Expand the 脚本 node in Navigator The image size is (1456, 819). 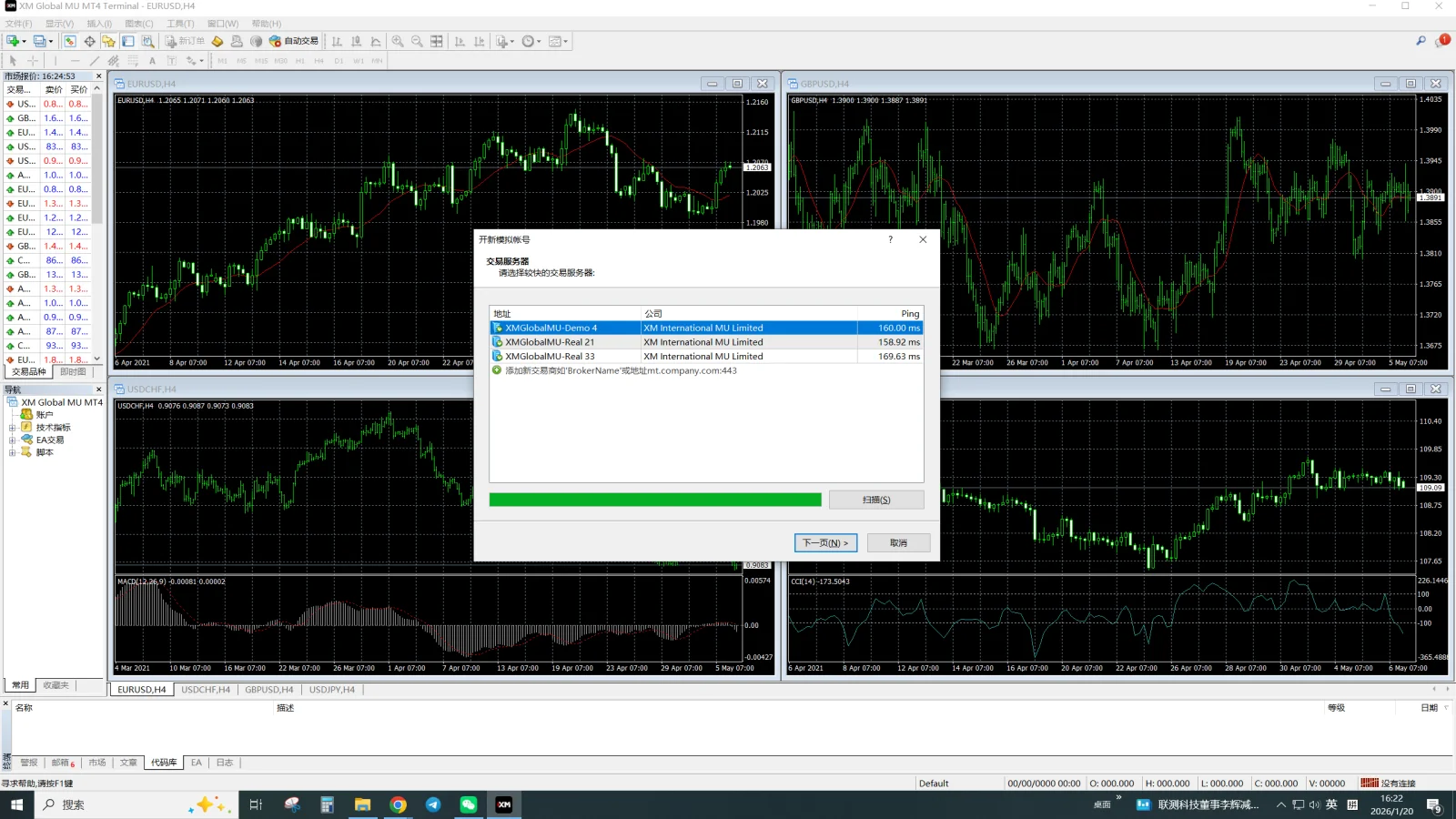click(13, 452)
